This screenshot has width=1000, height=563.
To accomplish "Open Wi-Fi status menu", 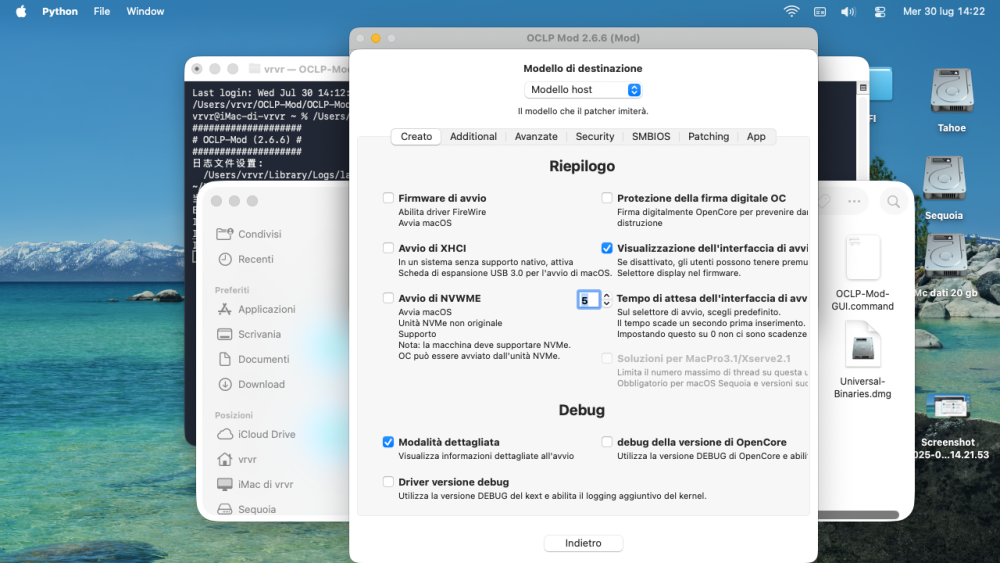I will tap(791, 11).
